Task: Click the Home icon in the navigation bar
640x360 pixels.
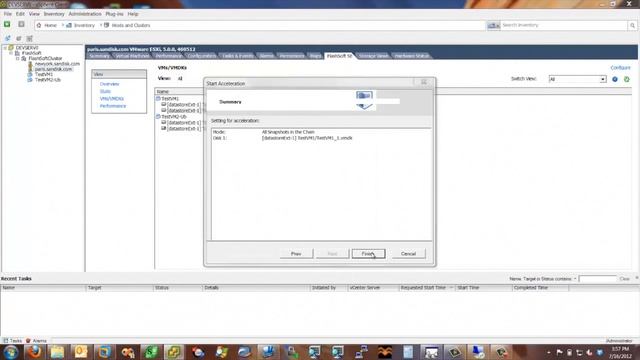Action: click(x=39, y=25)
